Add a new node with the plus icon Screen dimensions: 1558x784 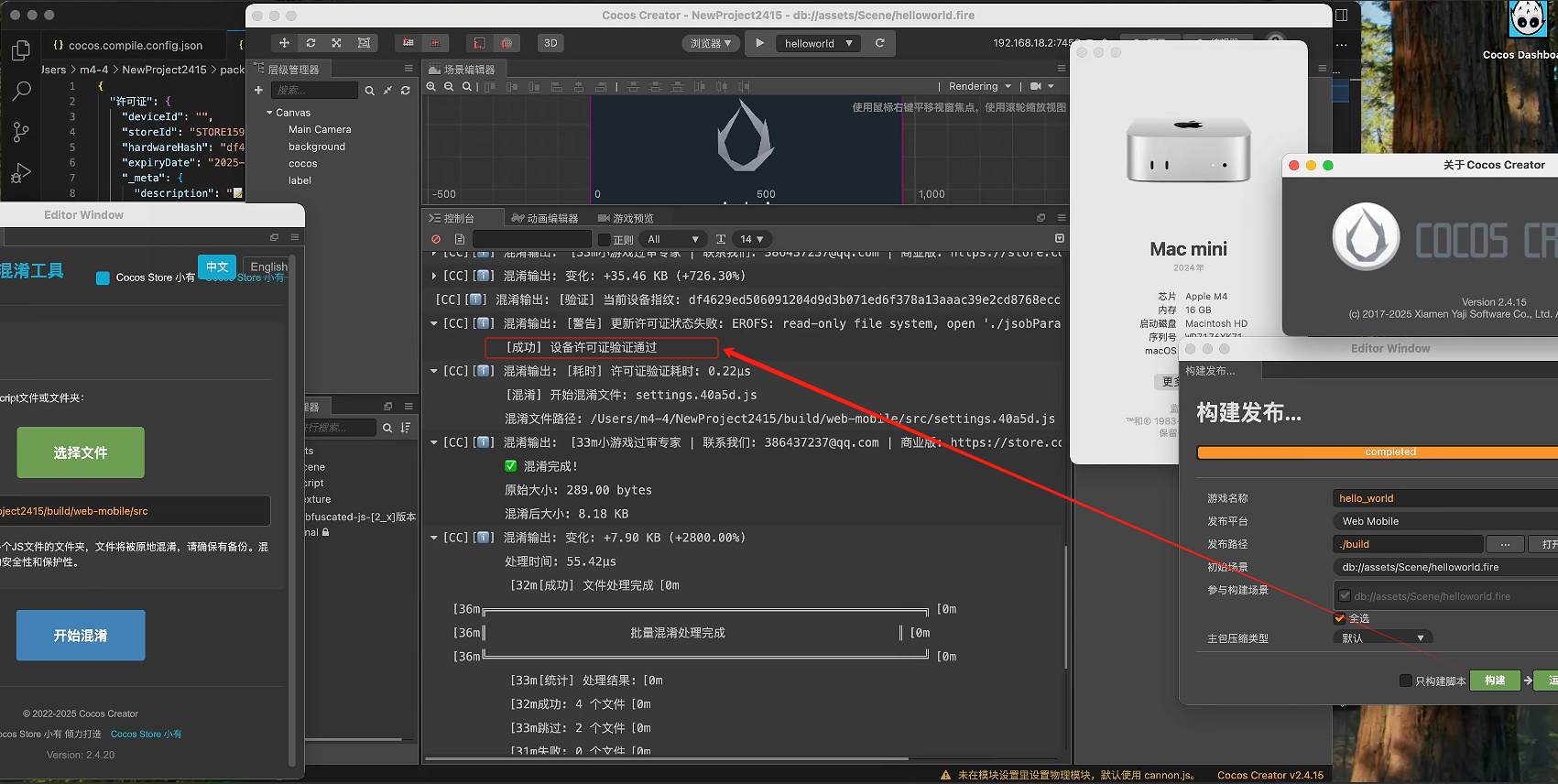click(258, 90)
